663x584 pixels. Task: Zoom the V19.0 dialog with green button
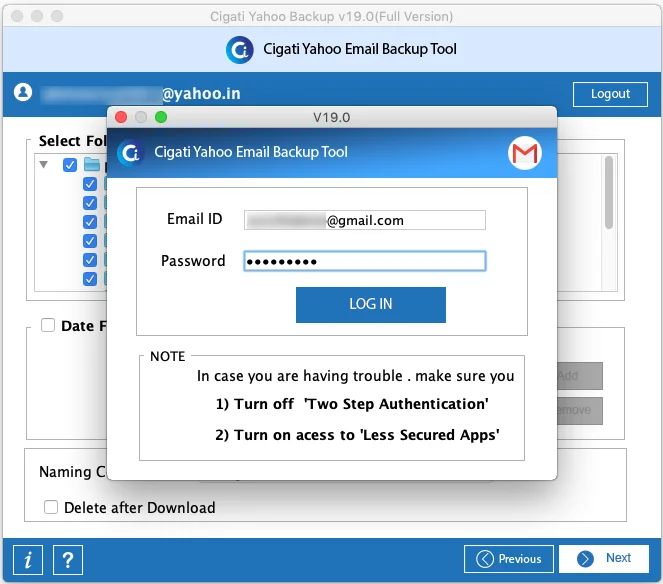tap(161, 117)
